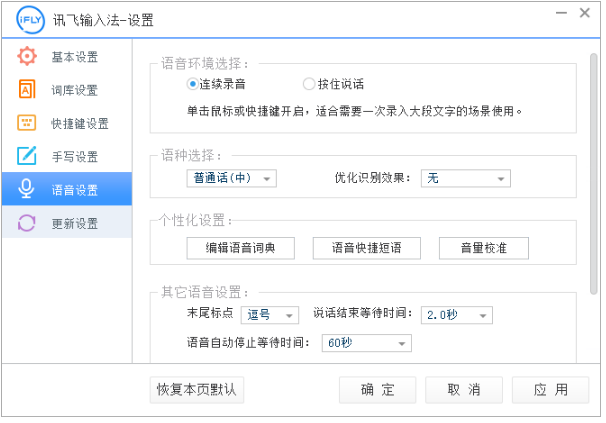Click the gear icon for 基本设置
Viewport: 606px width, 423px height.
coord(27,56)
